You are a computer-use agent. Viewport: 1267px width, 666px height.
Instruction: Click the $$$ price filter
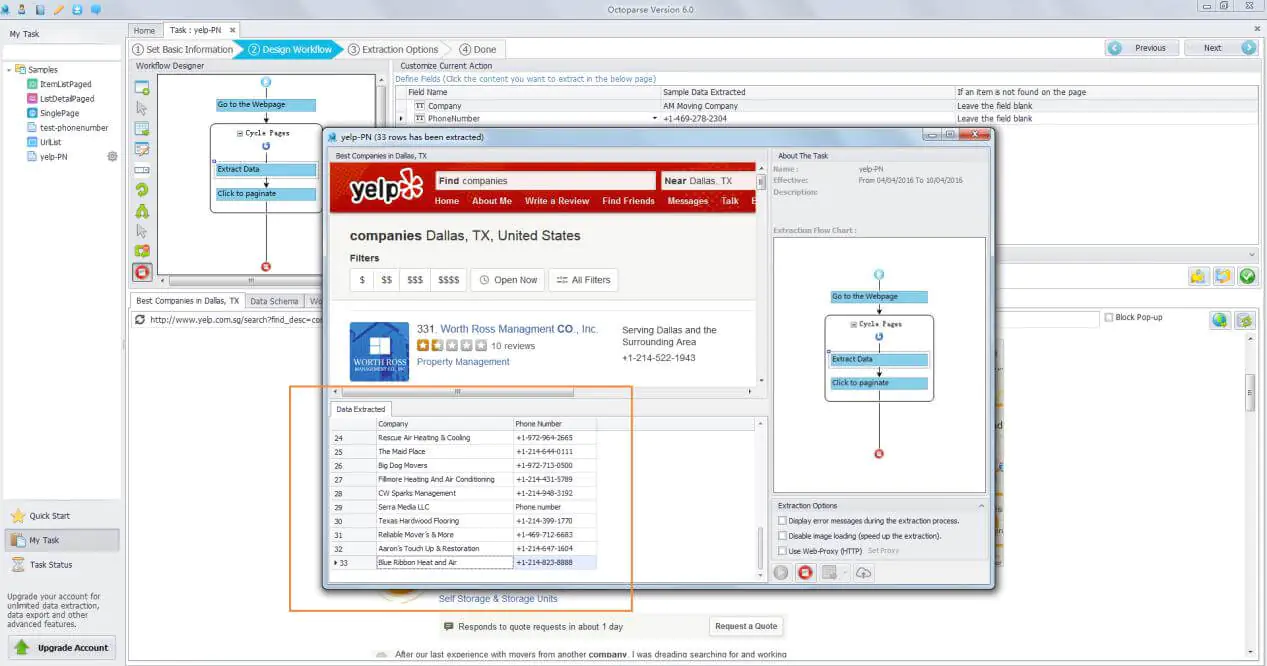click(x=415, y=280)
